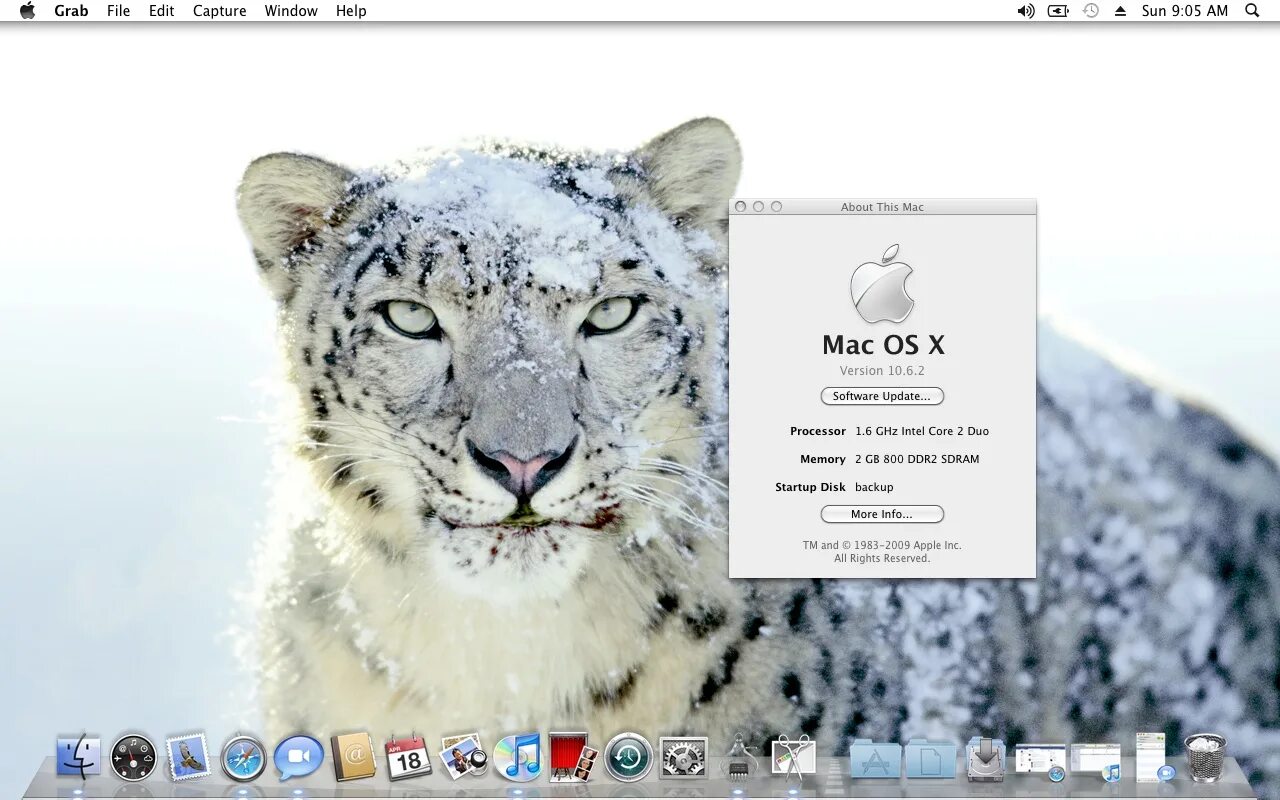This screenshot has height=800, width=1280.
Task: Launch iPhoto
Action: coord(463,757)
